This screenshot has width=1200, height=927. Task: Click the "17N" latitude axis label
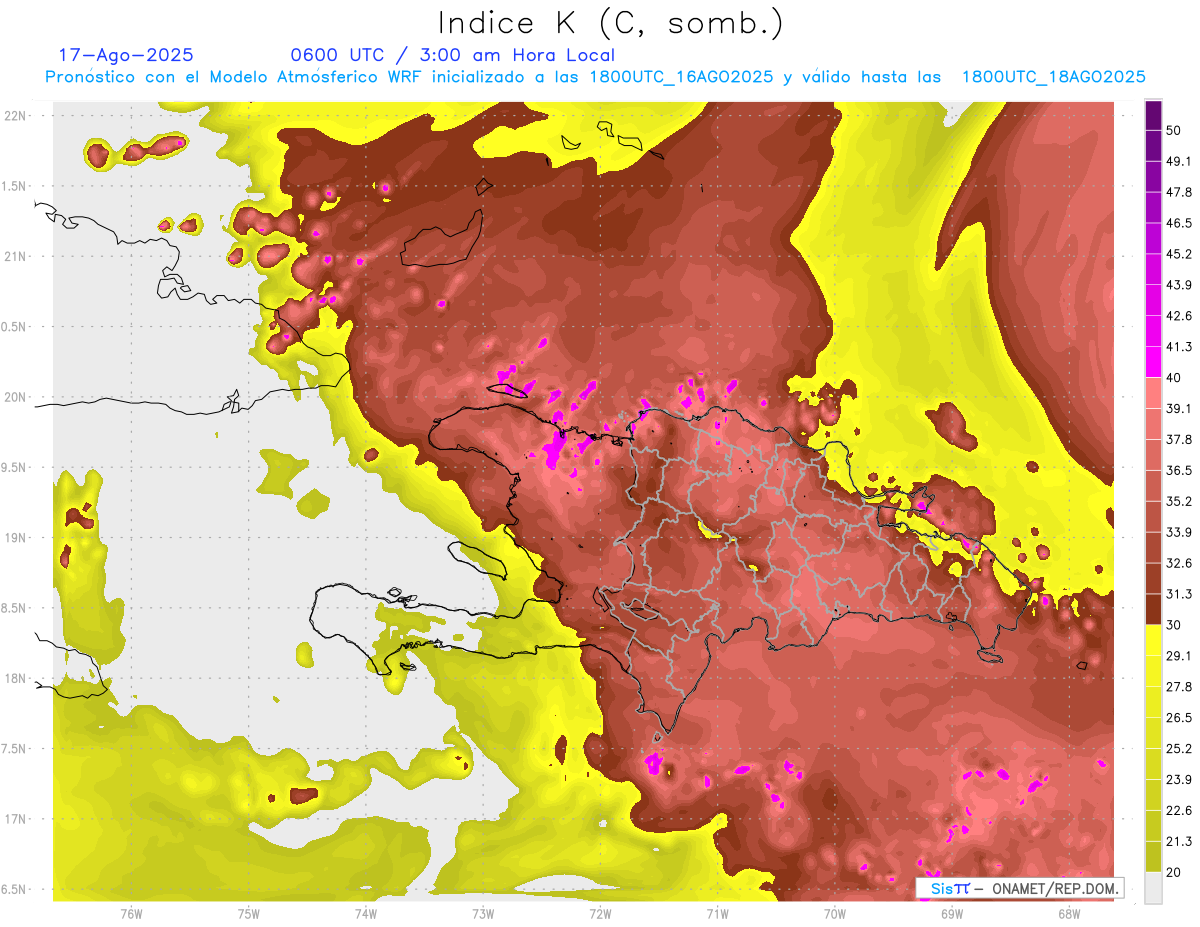click(x=14, y=819)
